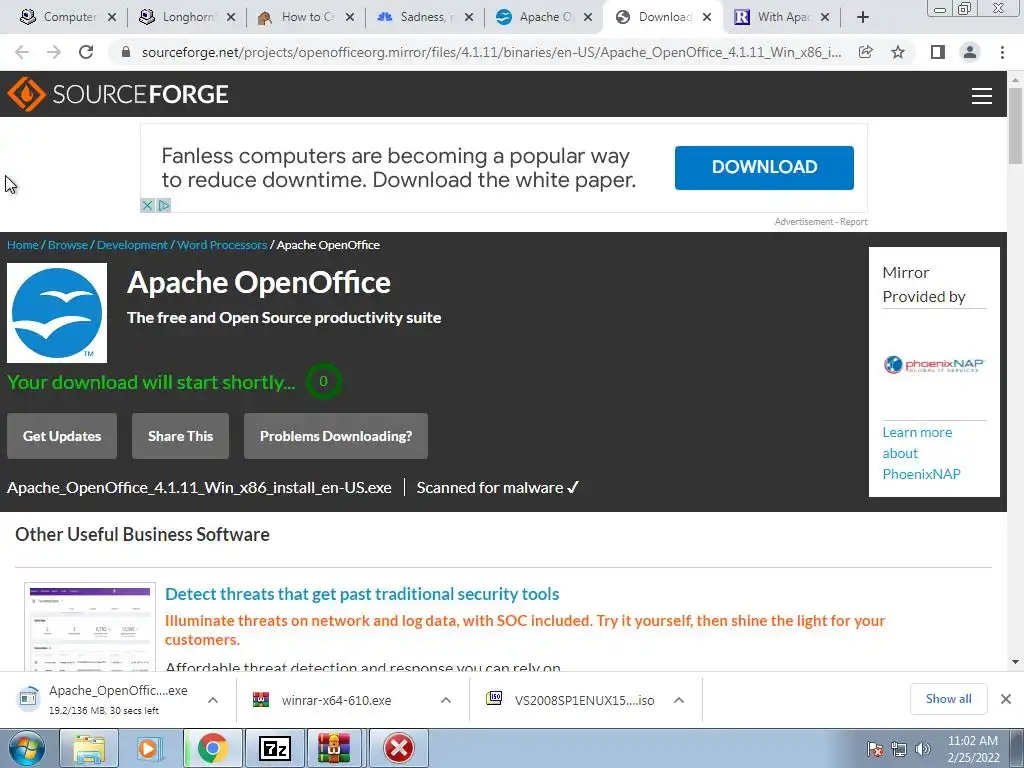
Task: Open the Home breadcrumb link
Action: [23, 245]
